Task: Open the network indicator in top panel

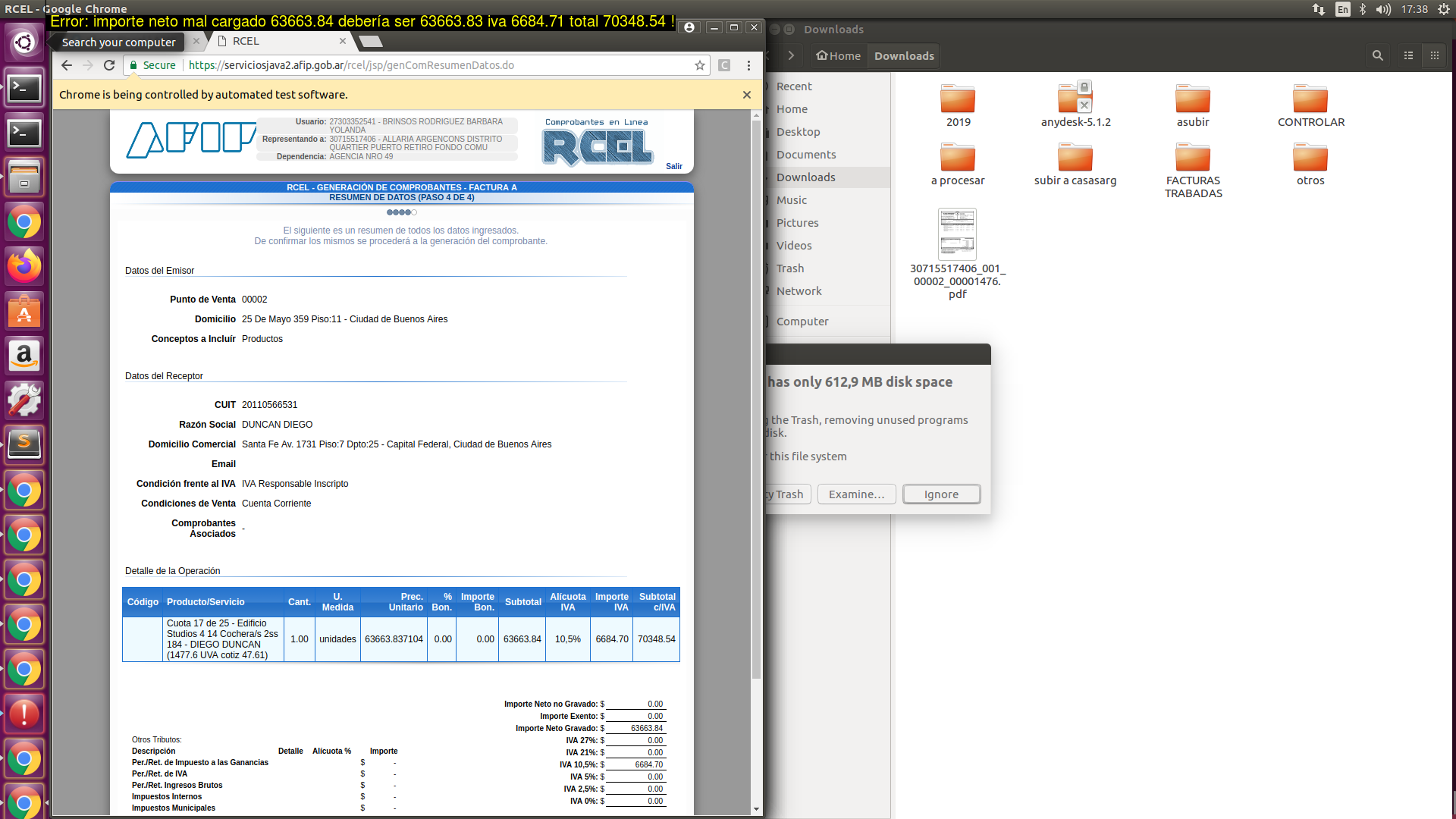Action: (1319, 9)
